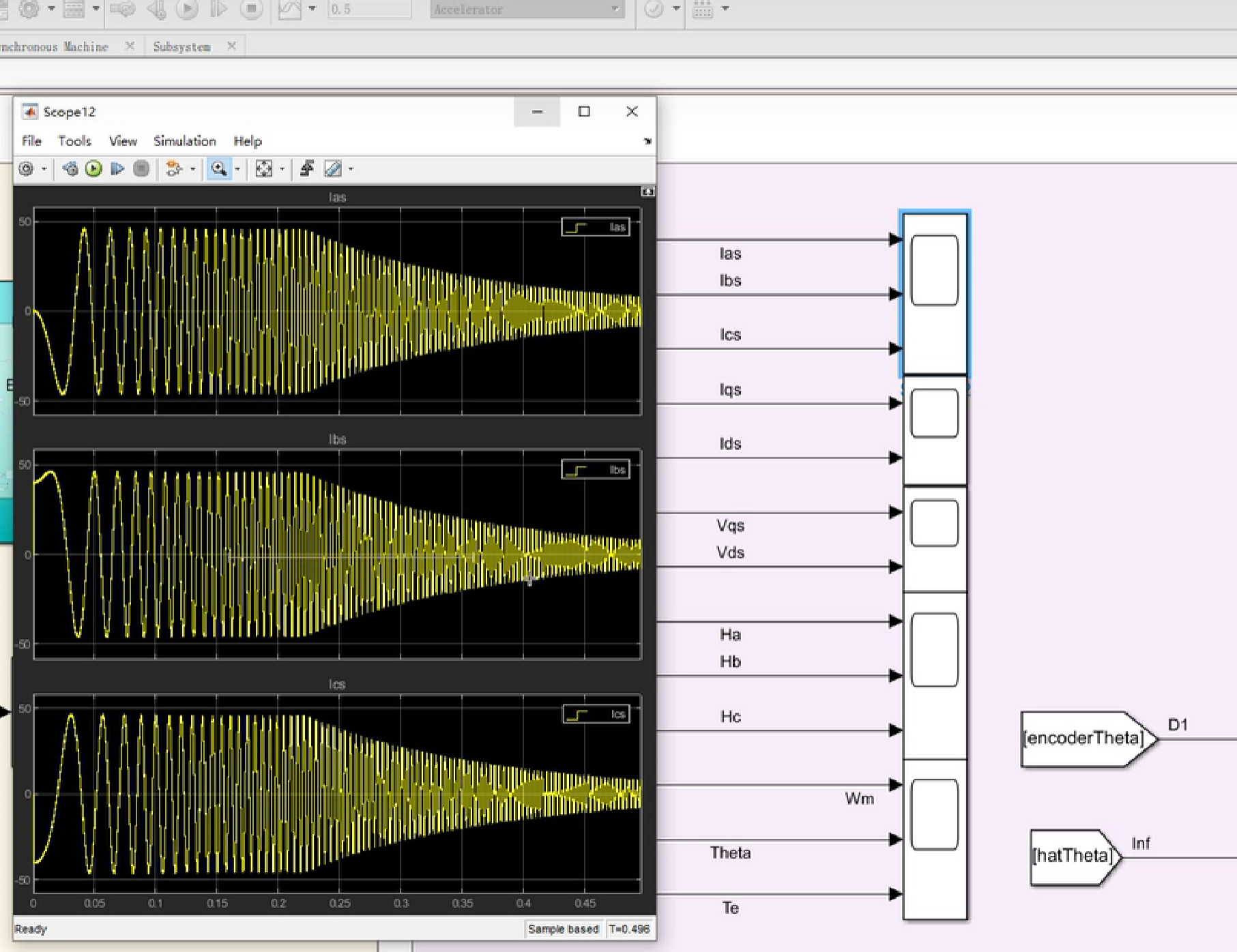Click model settings gear icon in Simulink toolbar
1237x952 pixels.
click(x=29, y=9)
